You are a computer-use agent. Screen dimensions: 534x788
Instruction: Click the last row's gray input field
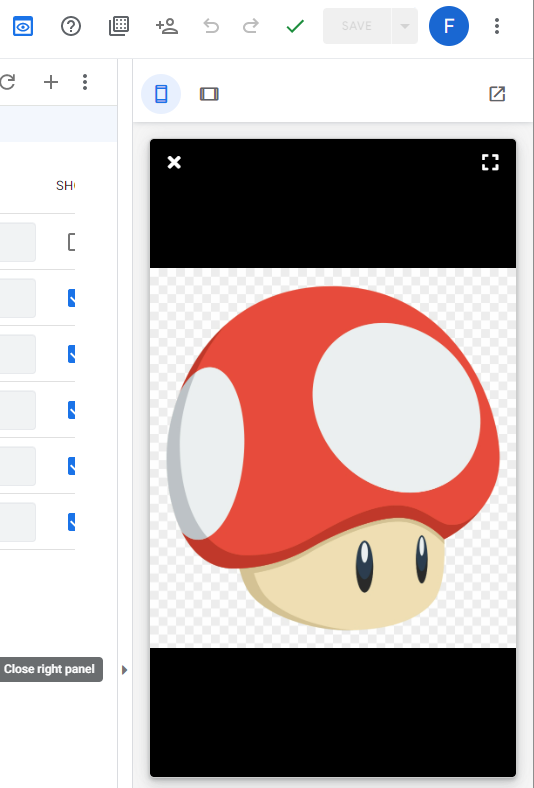(x=18, y=522)
